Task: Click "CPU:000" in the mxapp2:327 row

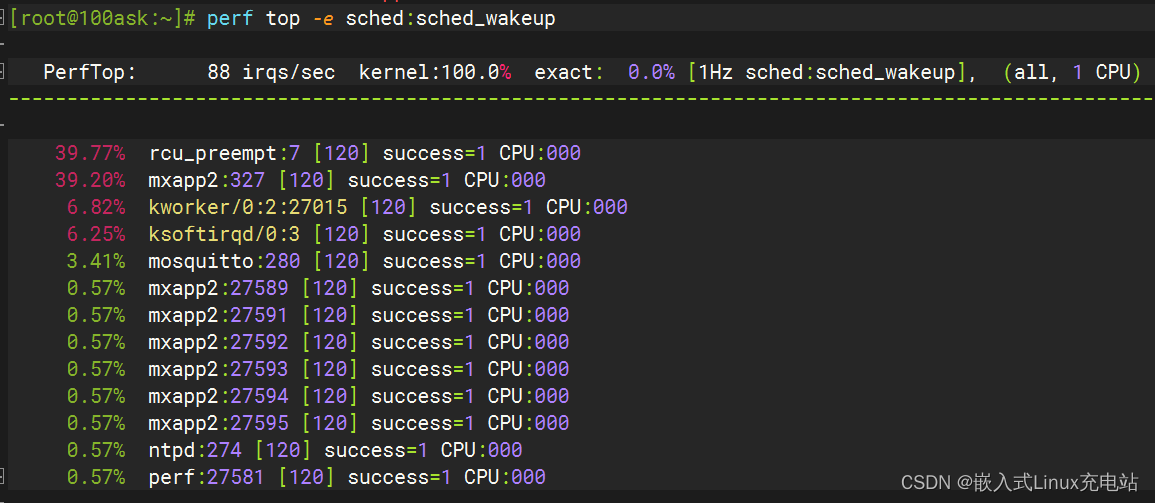Action: pos(505,180)
